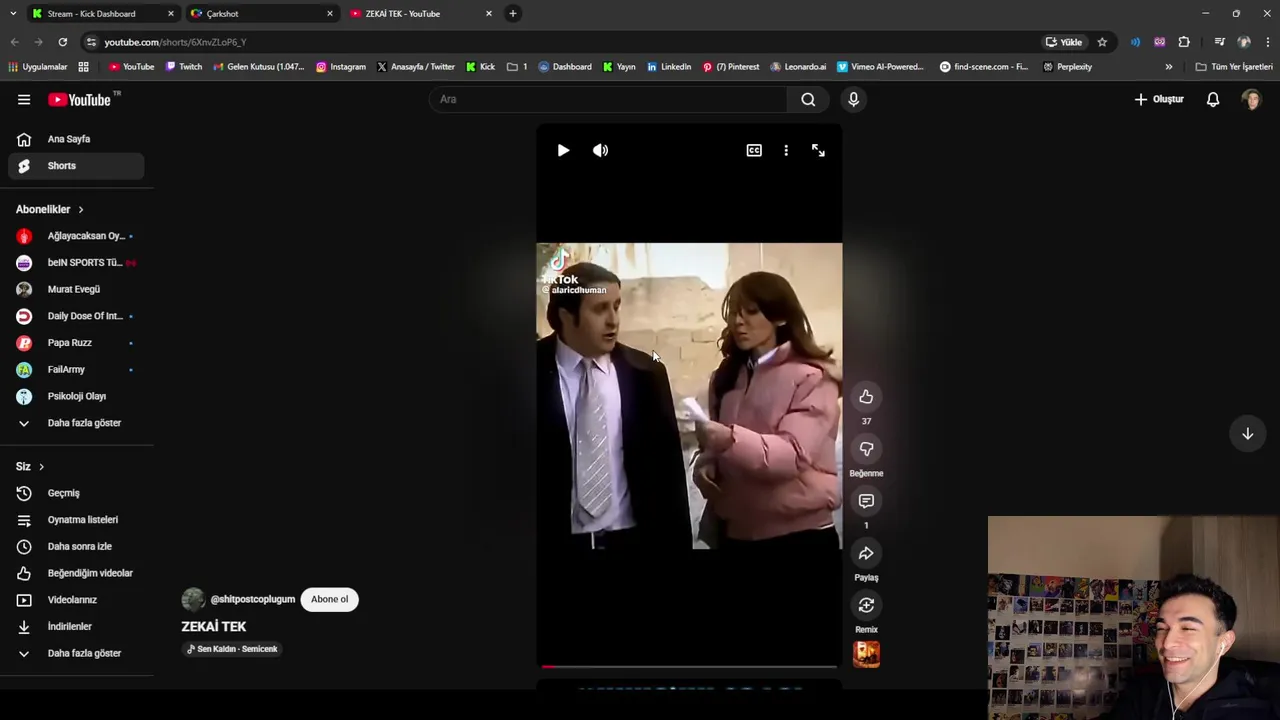Open Videolarınız page

pyautogui.click(x=76, y=600)
